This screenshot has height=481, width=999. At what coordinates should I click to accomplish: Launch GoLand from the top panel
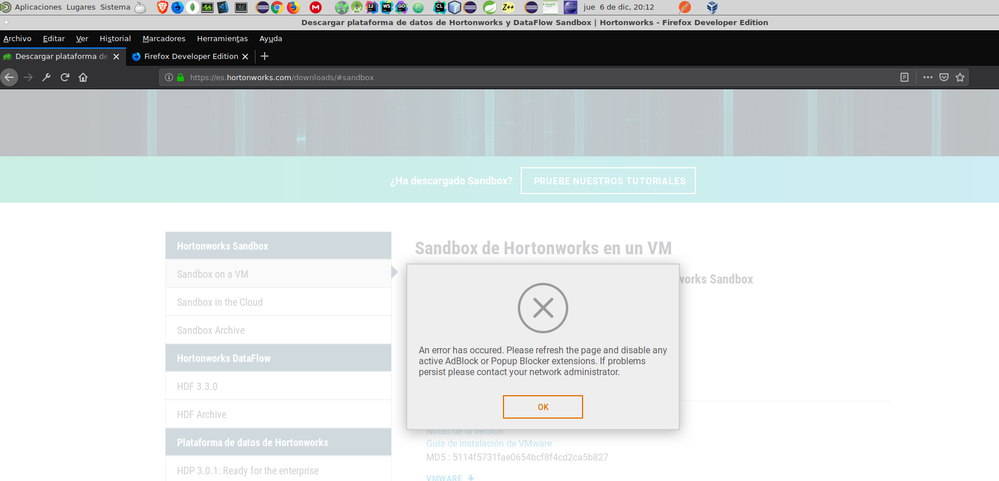[x=401, y=7]
